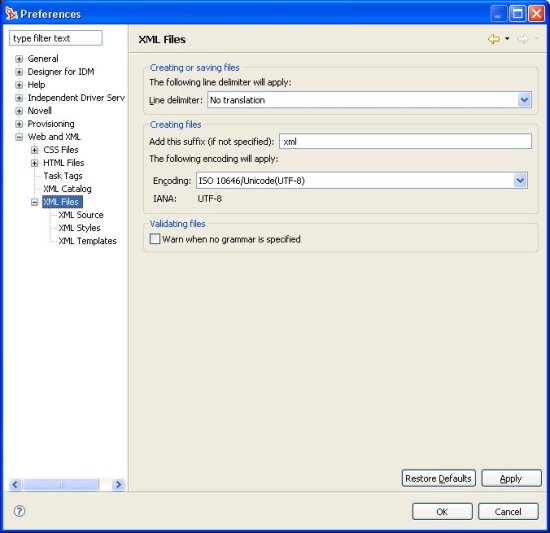The width and height of the screenshot is (550, 533).
Task: Click the forward navigation arrow icon
Action: tap(522, 39)
